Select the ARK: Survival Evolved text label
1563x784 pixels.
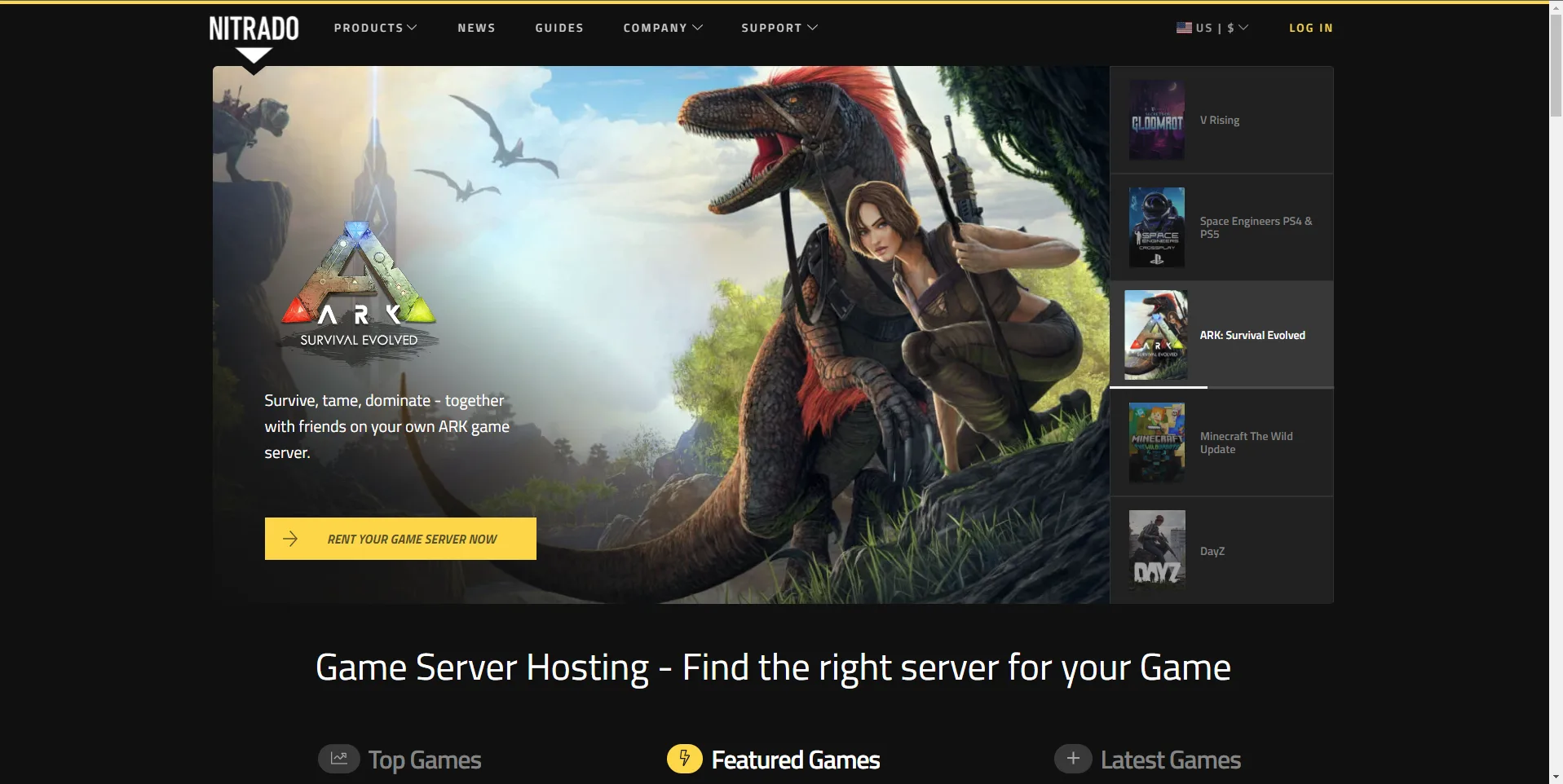click(1252, 335)
